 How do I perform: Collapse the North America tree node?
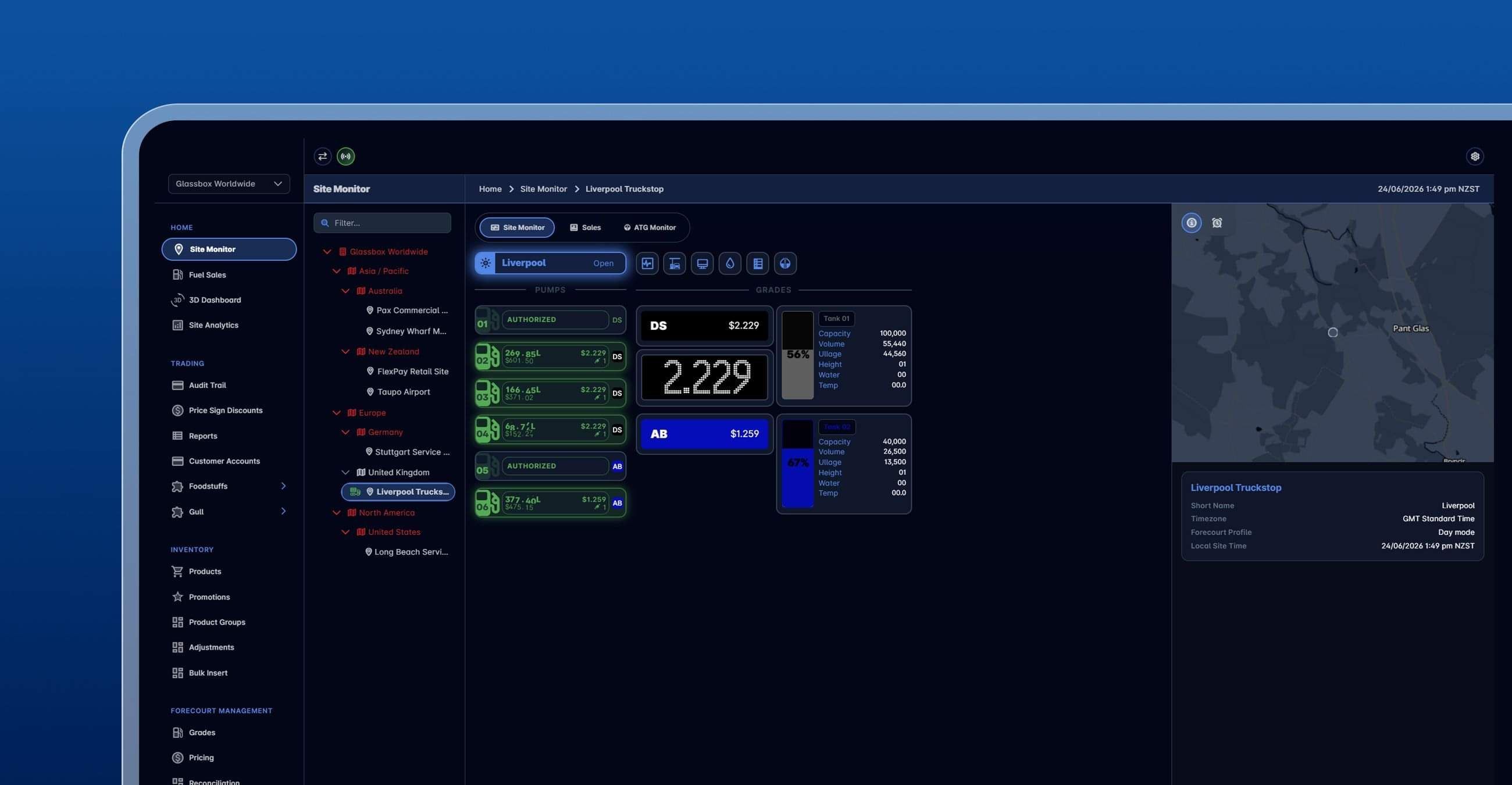pos(336,513)
